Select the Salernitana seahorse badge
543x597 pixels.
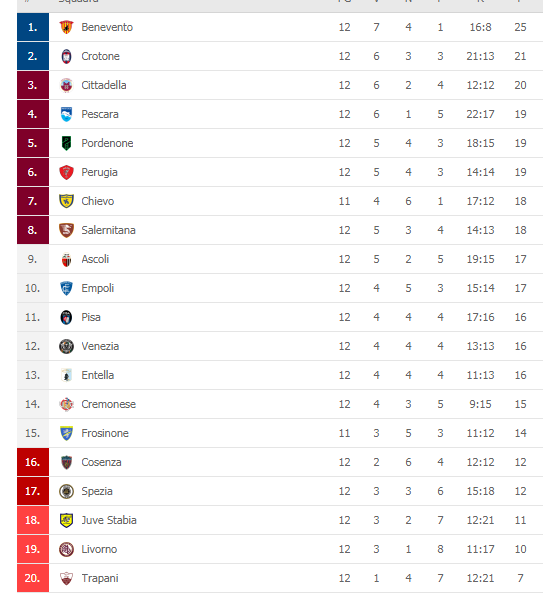click(x=66, y=230)
